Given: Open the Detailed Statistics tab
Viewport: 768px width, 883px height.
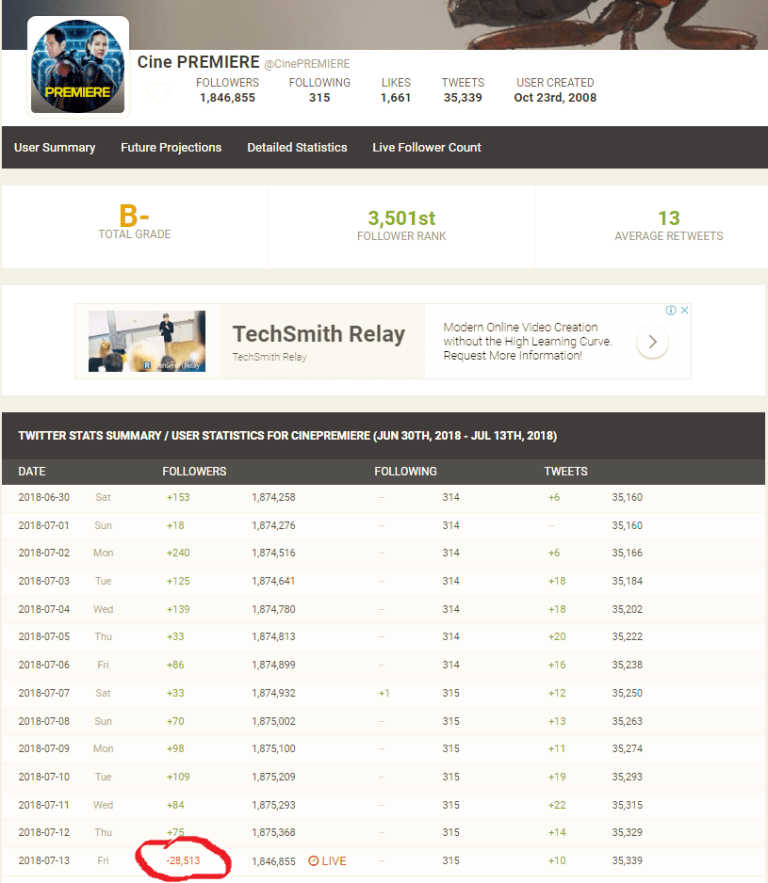Looking at the screenshot, I should (297, 147).
